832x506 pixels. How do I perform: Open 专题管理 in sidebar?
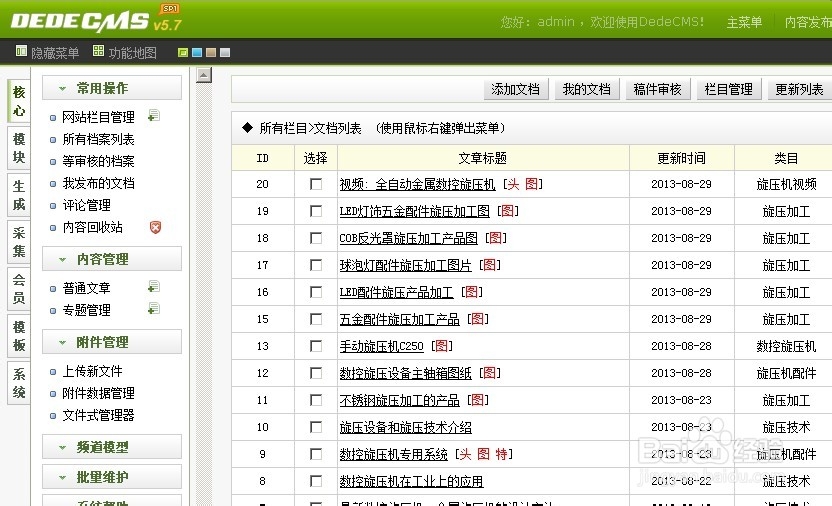[86, 310]
